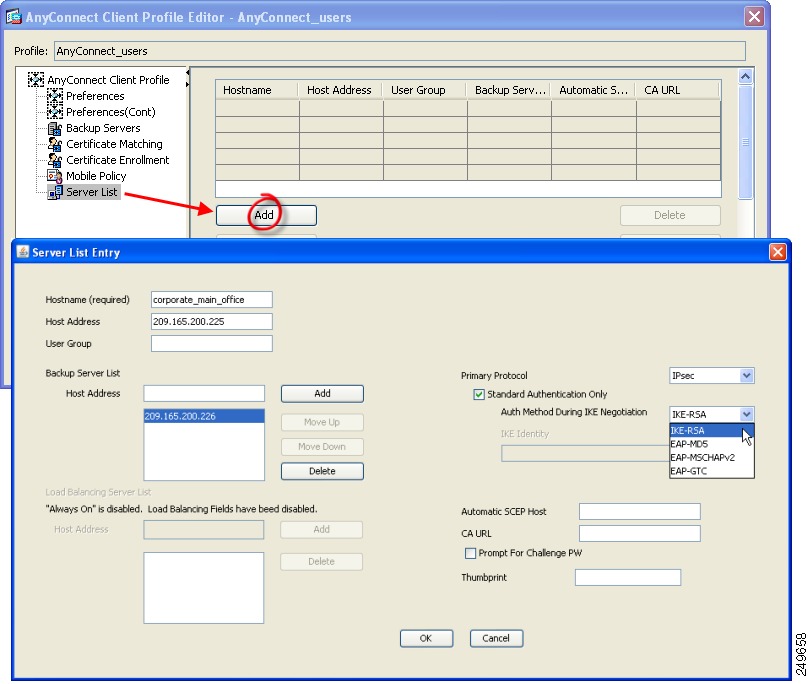This screenshot has height=684, width=811.
Task: Click Delete button for backup server list
Action: pos(322,471)
